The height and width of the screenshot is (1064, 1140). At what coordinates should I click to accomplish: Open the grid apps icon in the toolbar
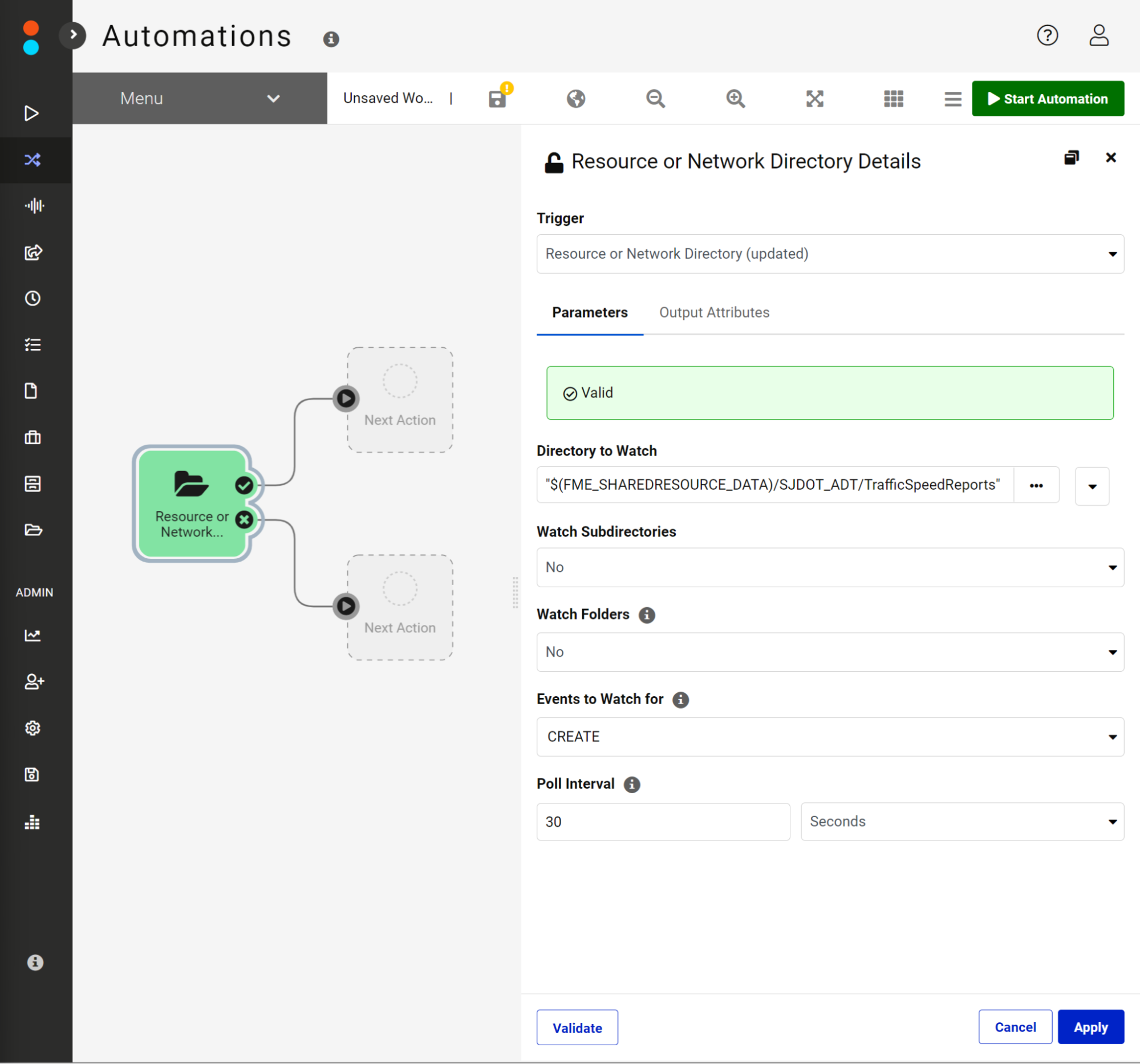tap(894, 98)
